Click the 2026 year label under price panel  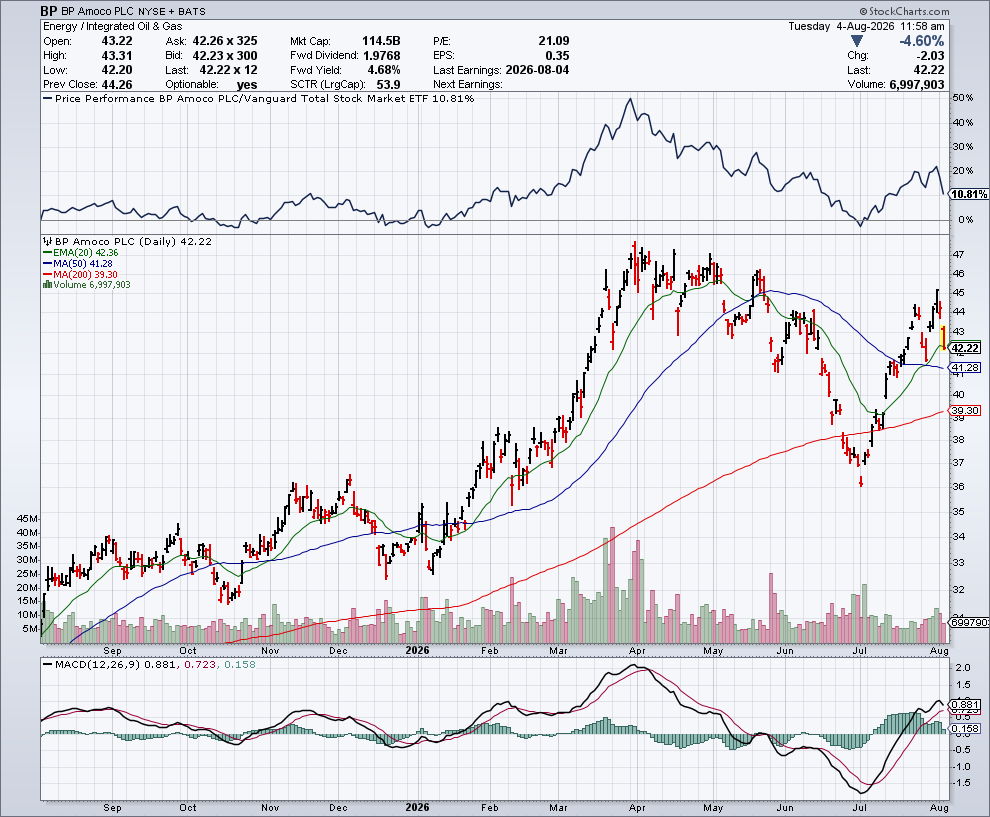417,650
